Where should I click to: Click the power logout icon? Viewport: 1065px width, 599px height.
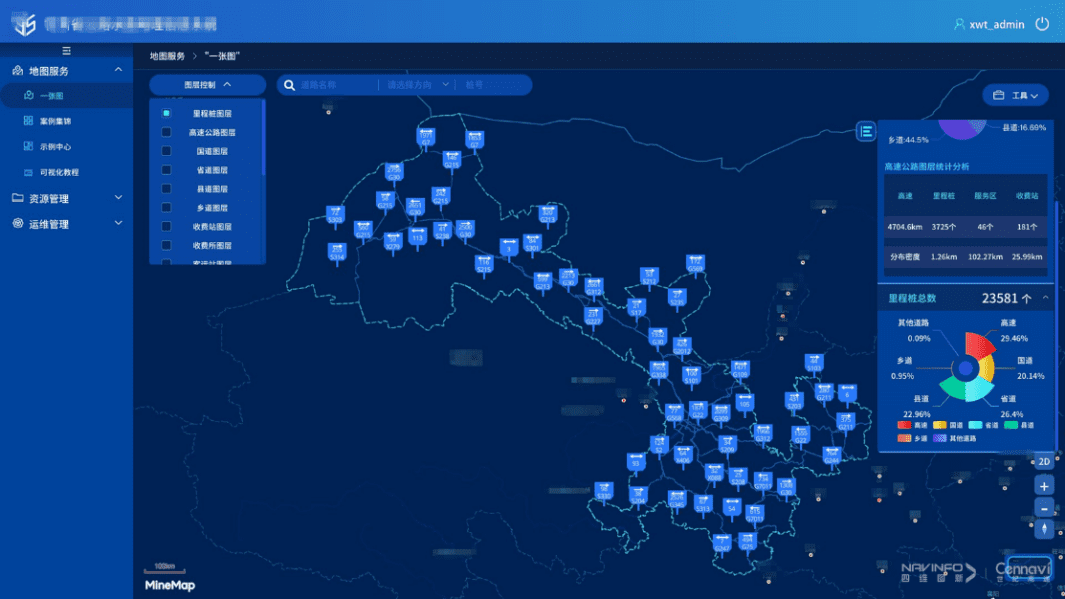1042,24
